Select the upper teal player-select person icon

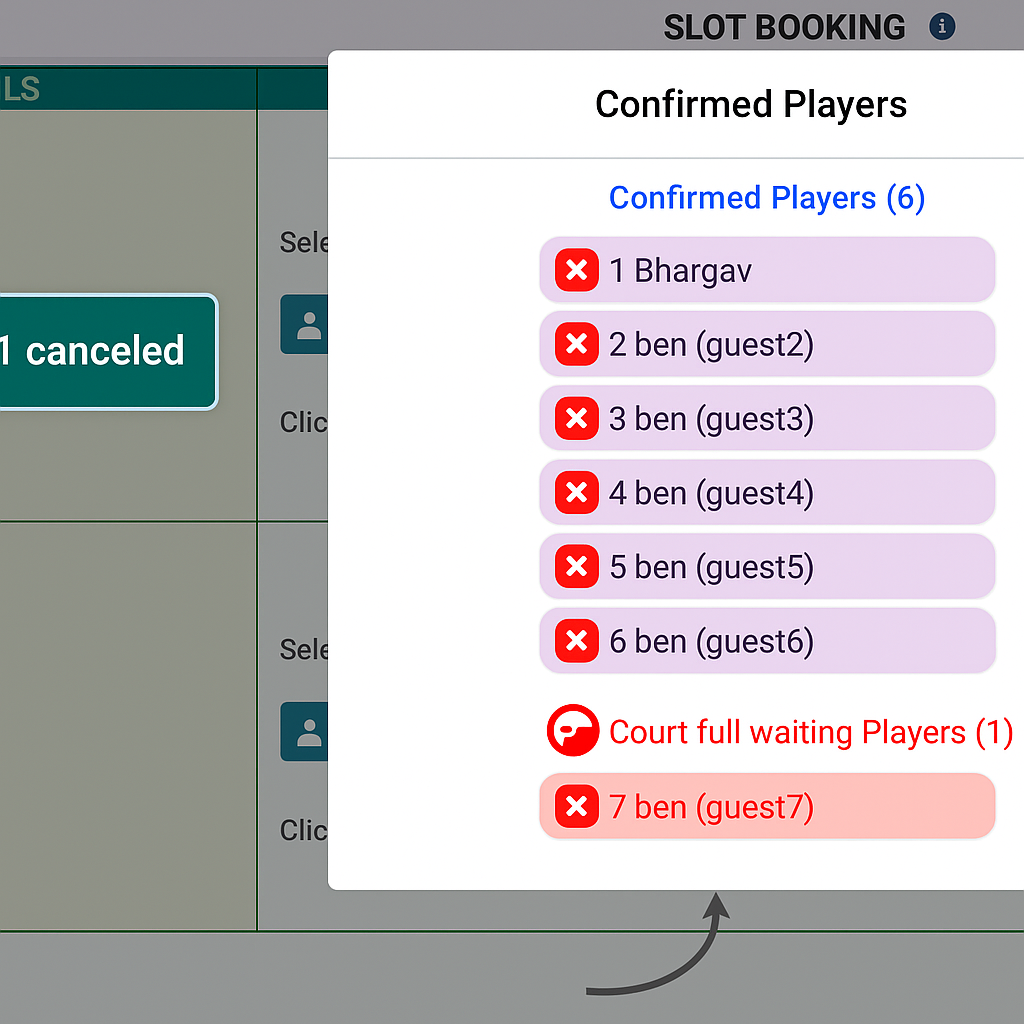point(305,325)
